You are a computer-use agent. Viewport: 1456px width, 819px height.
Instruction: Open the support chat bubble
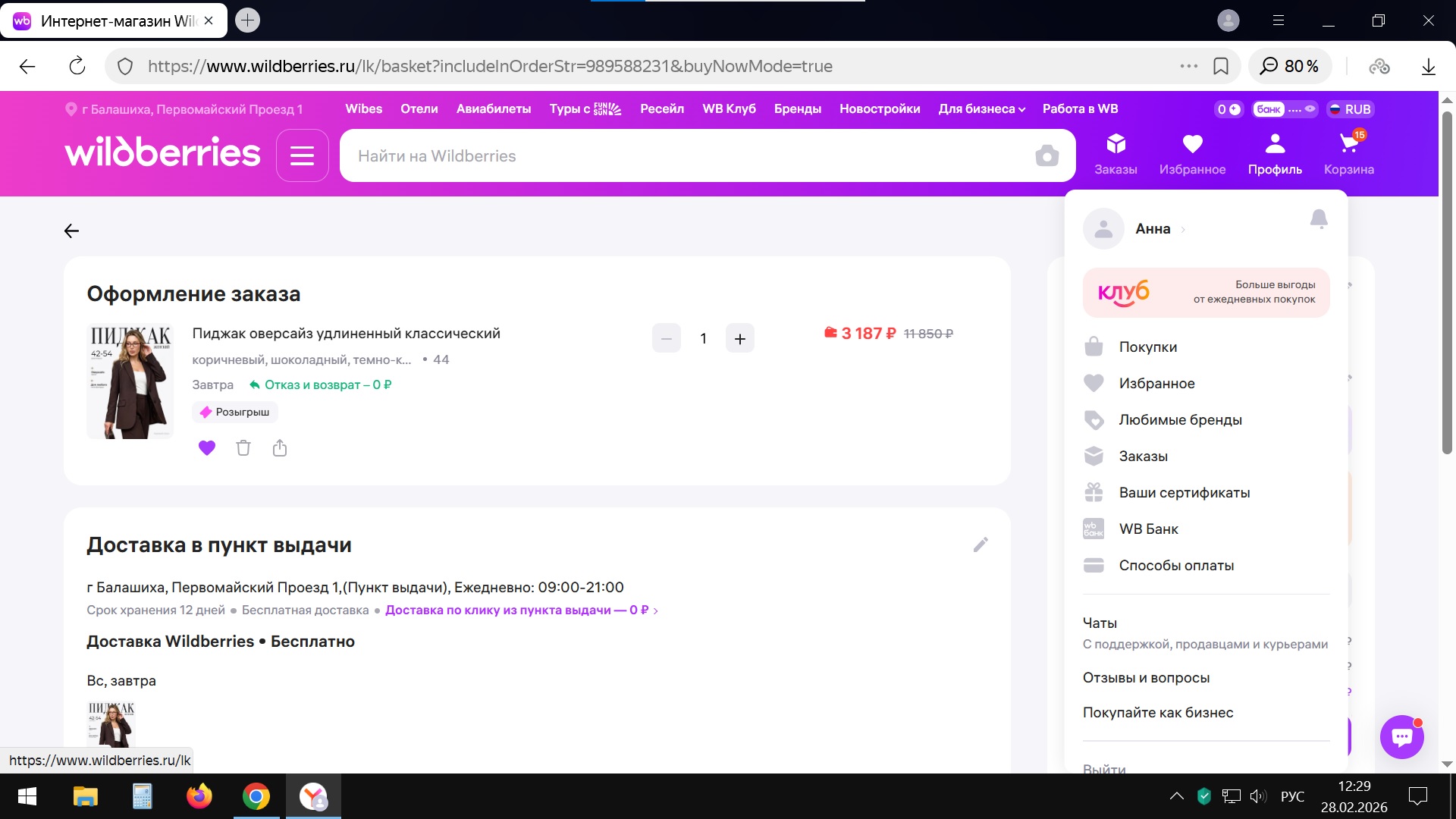(1401, 736)
